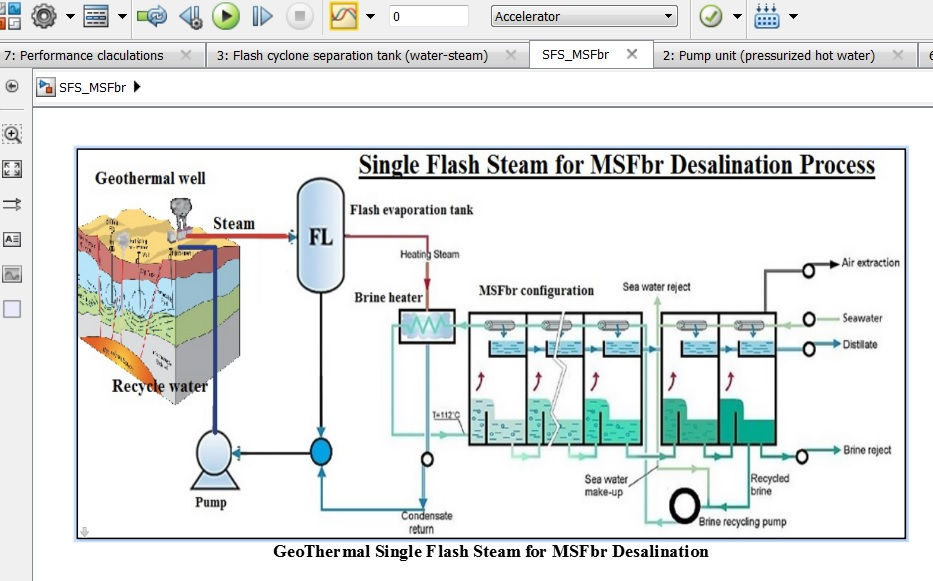Switch to 2: Pump unit tab
933x581 pixels.
769,55
